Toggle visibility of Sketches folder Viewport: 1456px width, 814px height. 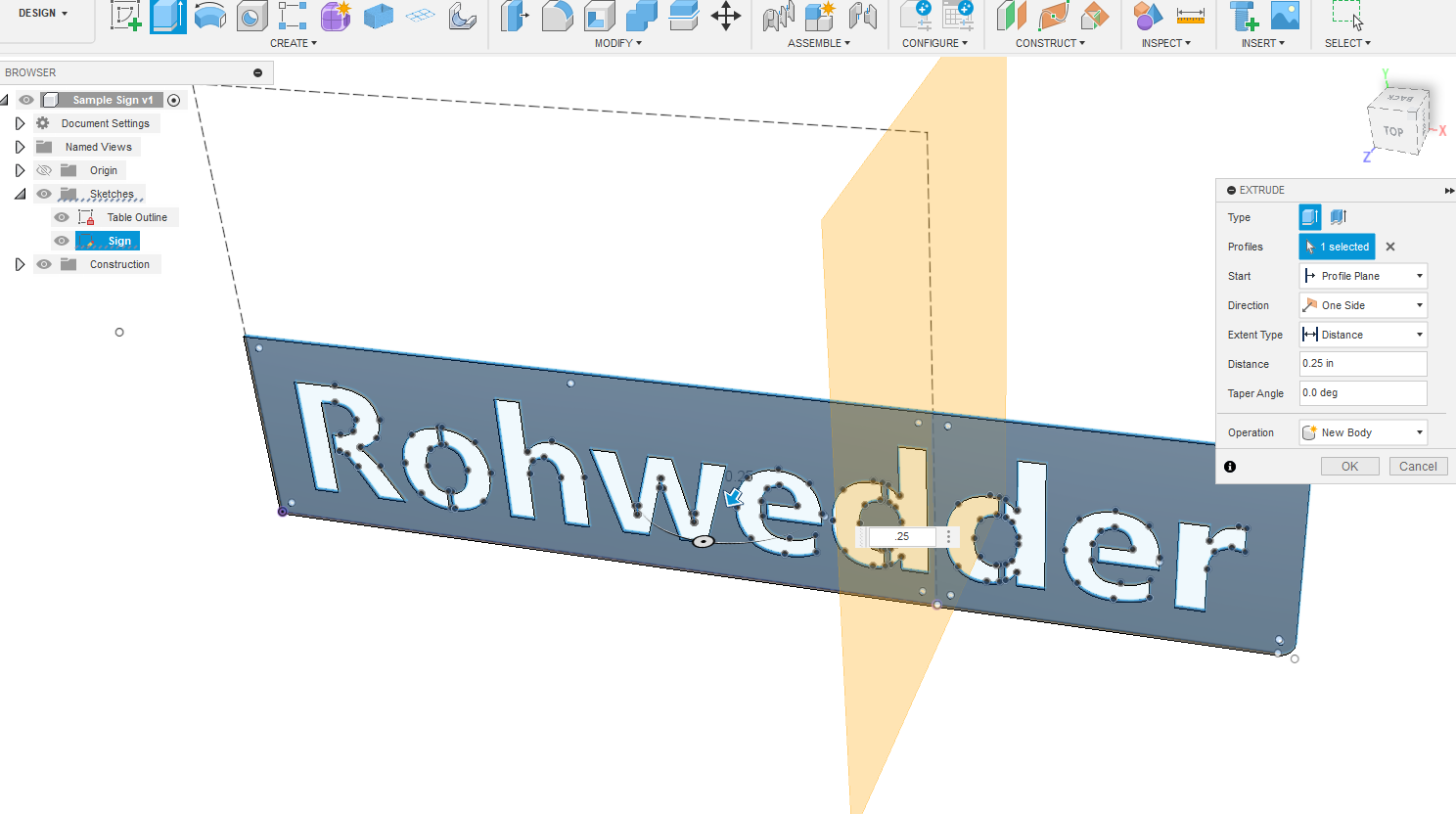tap(44, 194)
